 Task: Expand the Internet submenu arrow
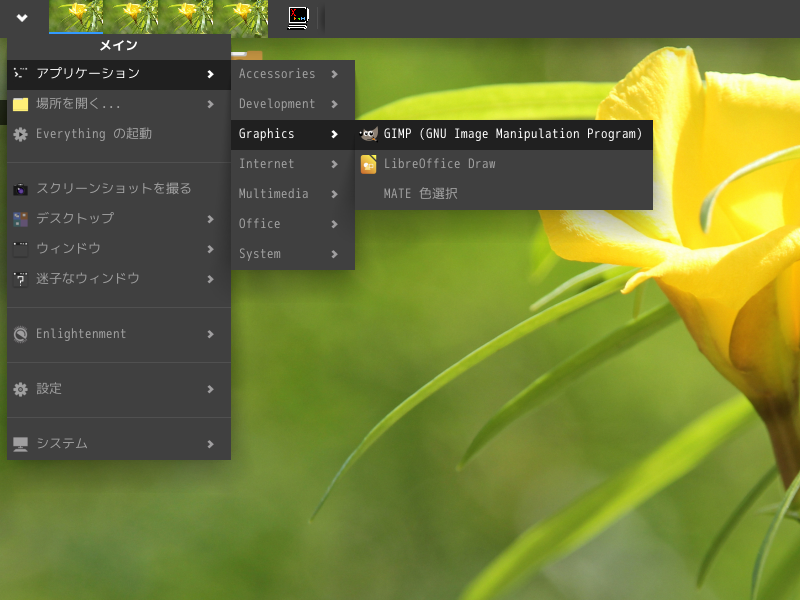[334, 164]
